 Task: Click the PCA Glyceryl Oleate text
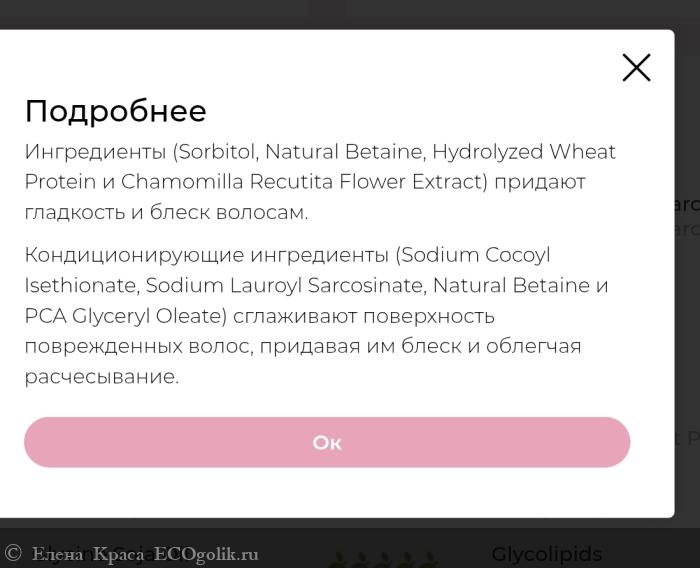pos(122,316)
